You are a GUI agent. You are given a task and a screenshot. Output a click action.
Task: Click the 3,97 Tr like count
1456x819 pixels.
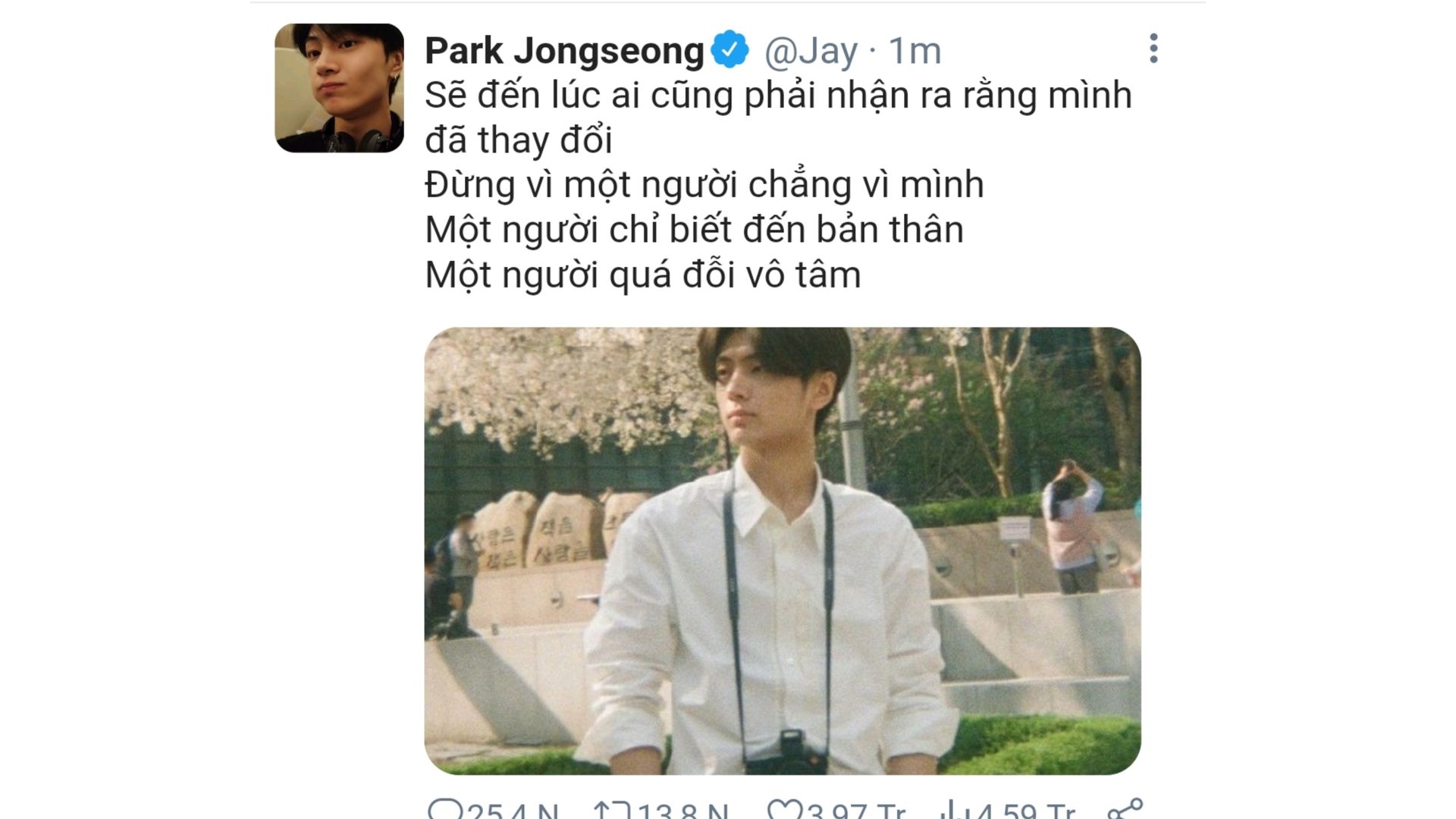tap(856, 810)
